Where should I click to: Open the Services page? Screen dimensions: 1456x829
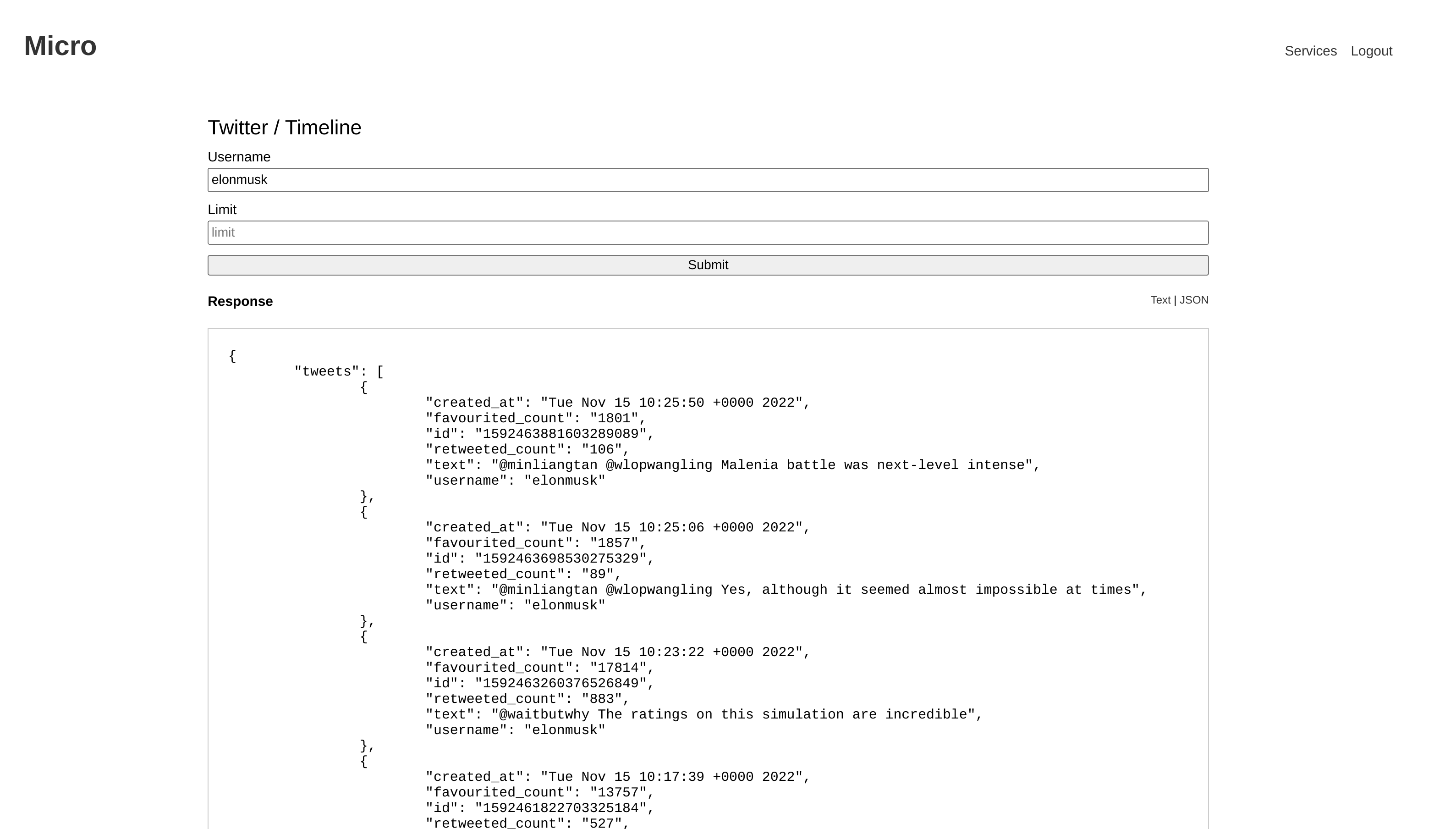coord(1310,51)
